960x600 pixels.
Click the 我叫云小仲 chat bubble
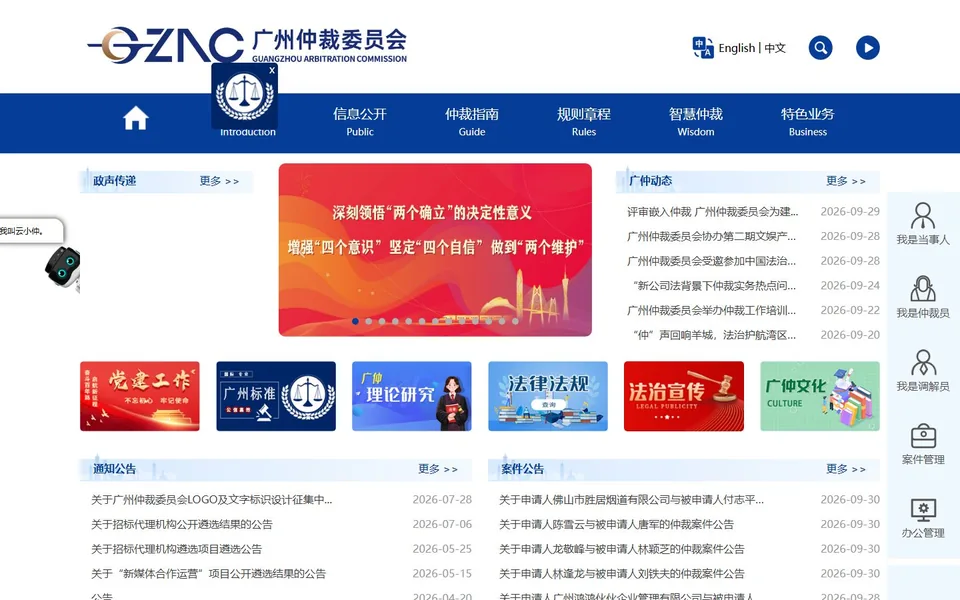click(x=31, y=231)
